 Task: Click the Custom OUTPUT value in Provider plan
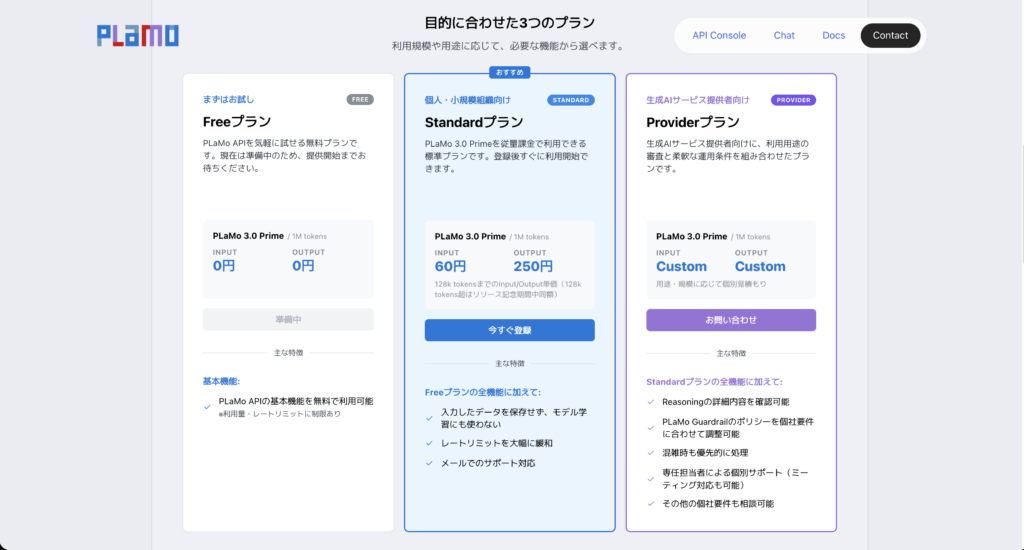click(760, 267)
